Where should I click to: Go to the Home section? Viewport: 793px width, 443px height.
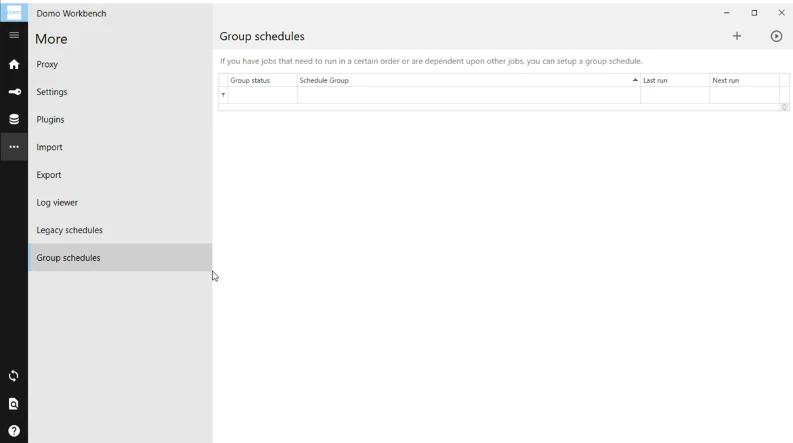(14, 64)
